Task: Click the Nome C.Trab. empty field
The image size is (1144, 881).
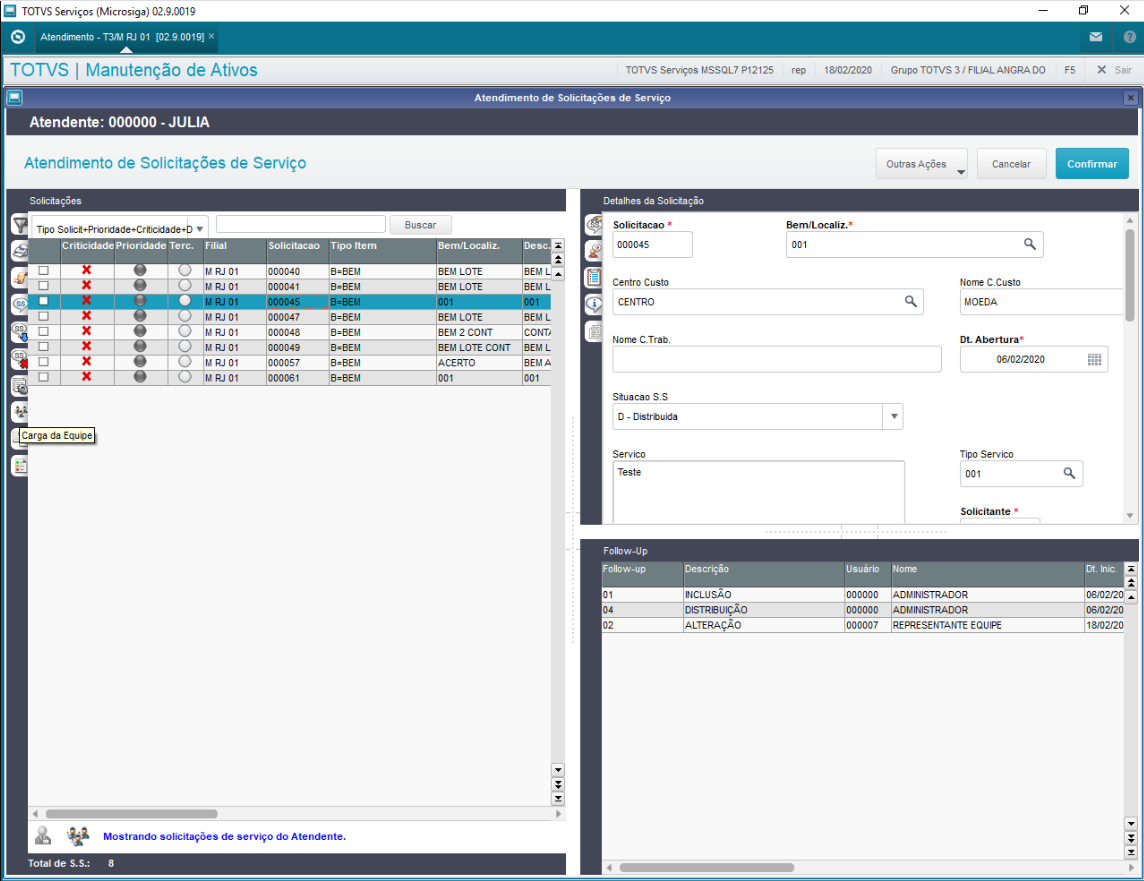Action: pos(776,359)
